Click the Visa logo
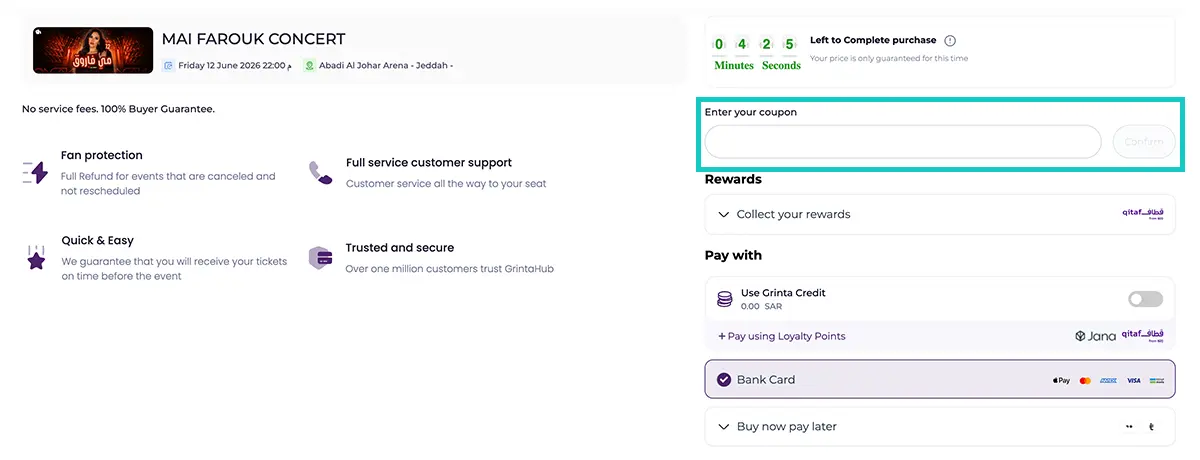The width and height of the screenshot is (1200, 460). 1133,380
